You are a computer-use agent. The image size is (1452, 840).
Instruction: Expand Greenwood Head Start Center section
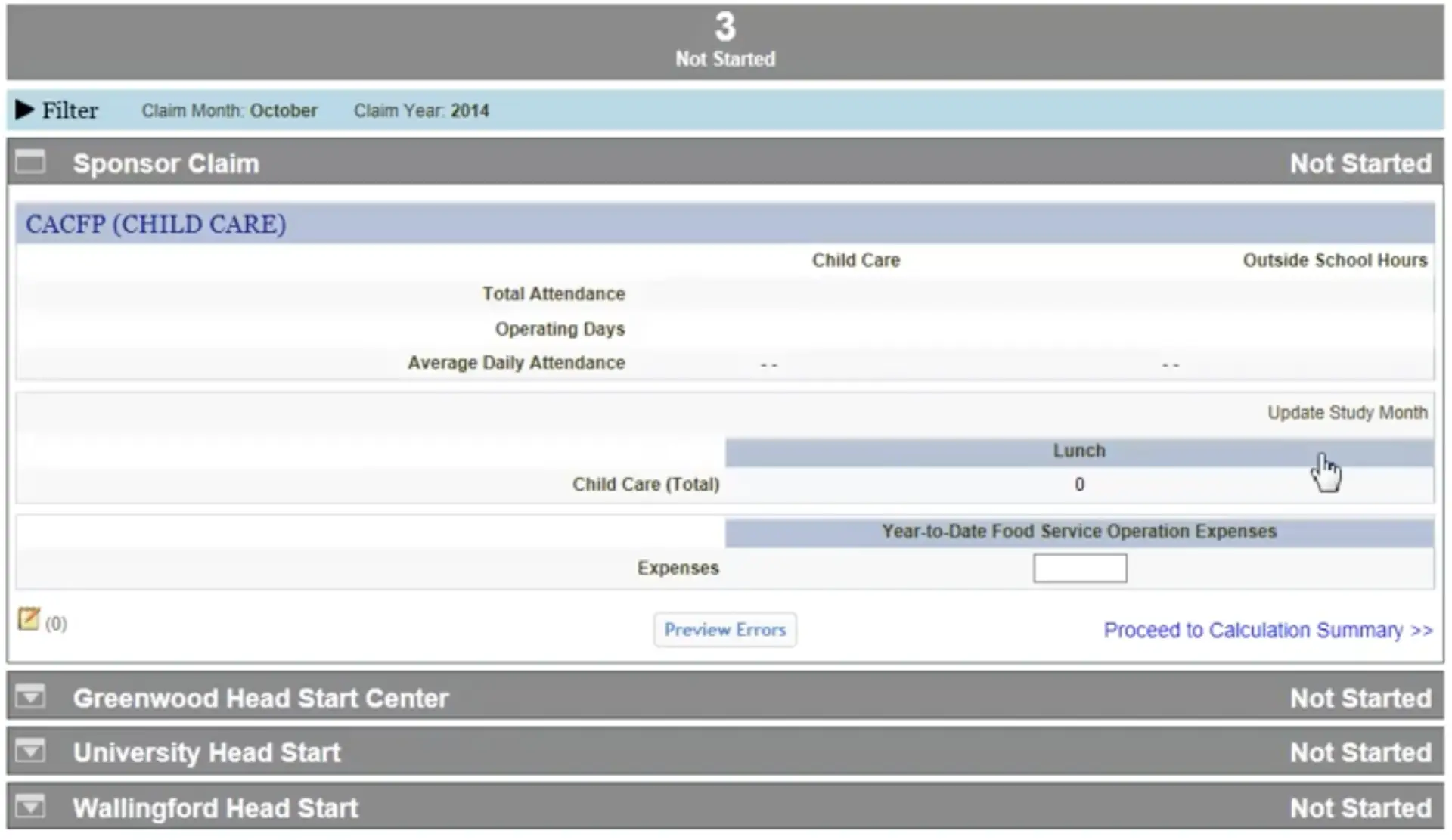pyautogui.click(x=30, y=696)
